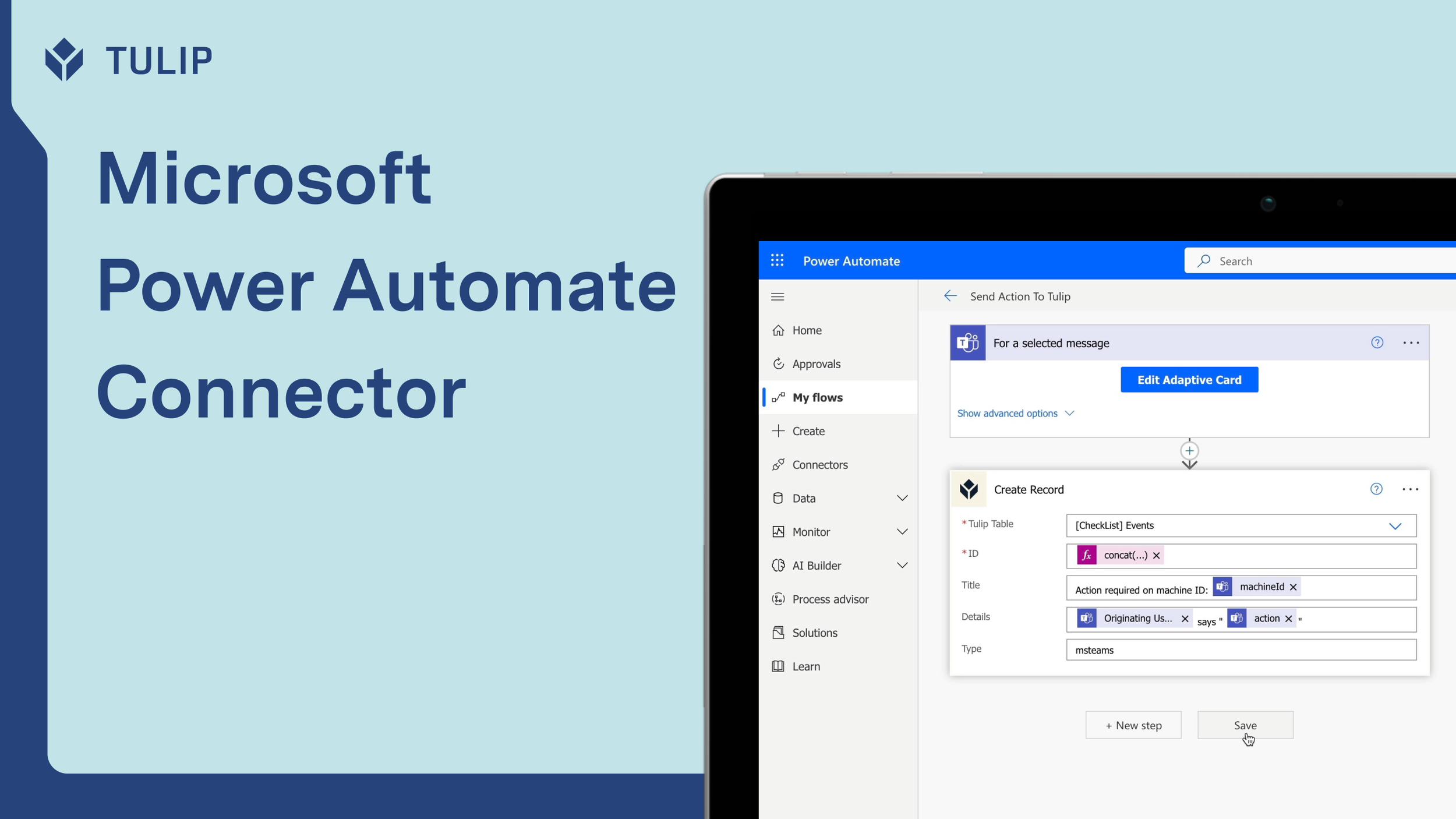Open more options on selected message card
Image resolution: width=1456 pixels, height=819 pixels.
coord(1411,343)
